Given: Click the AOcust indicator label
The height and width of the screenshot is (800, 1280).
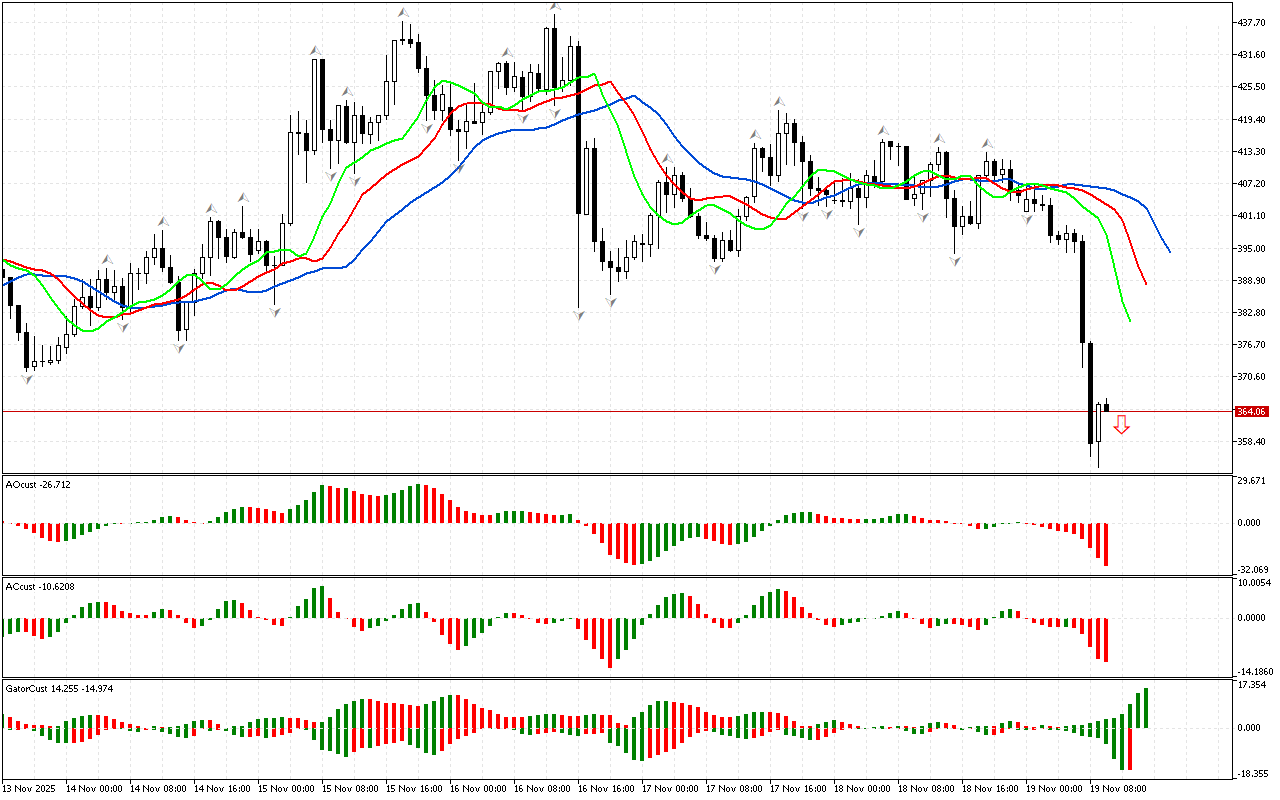Looking at the screenshot, I should [38, 484].
